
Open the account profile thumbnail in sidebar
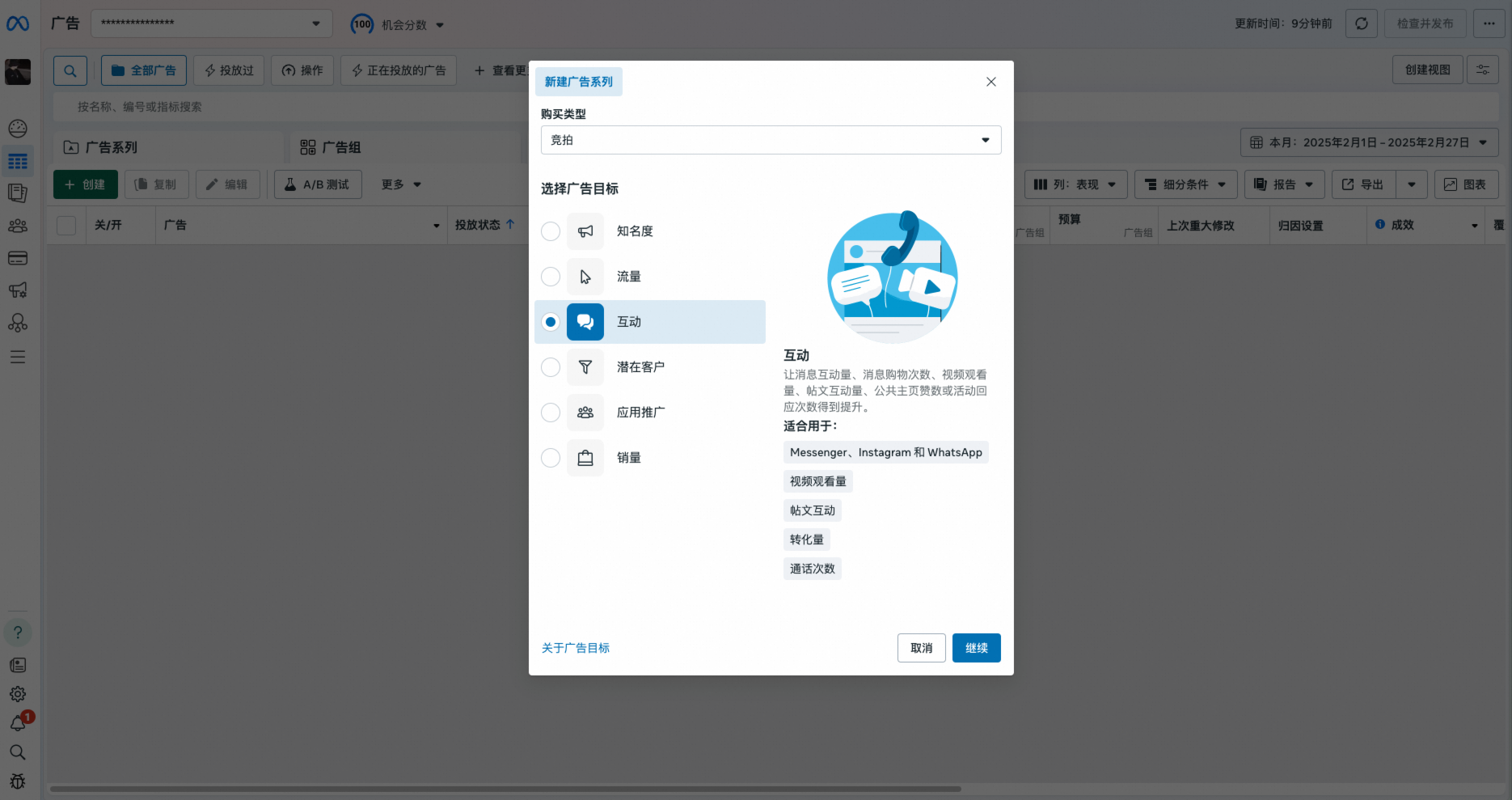18,72
